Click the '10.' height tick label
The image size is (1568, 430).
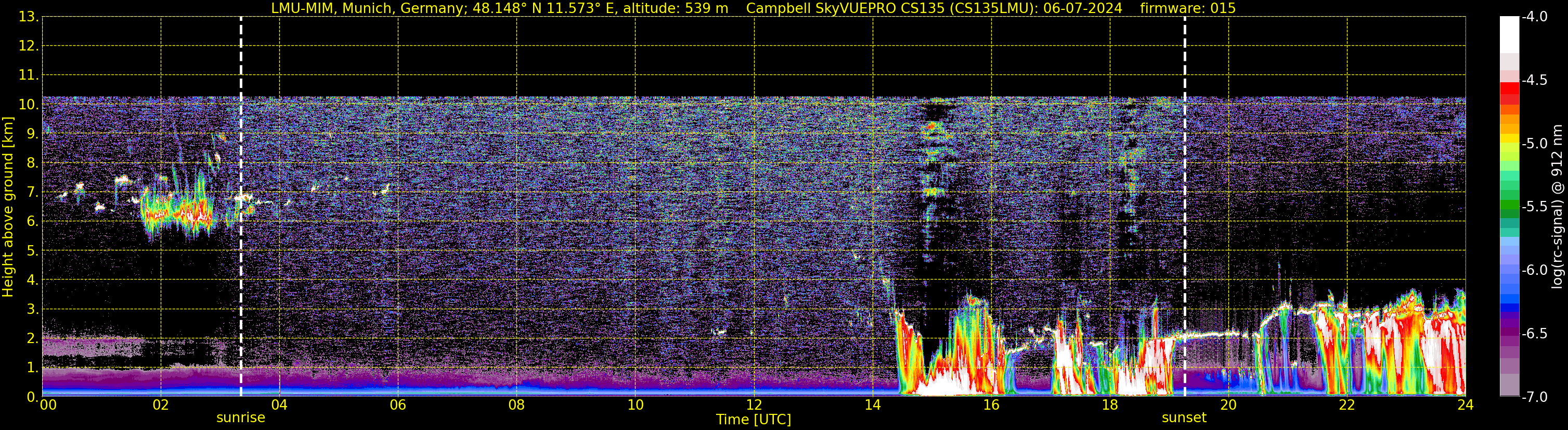29,105
